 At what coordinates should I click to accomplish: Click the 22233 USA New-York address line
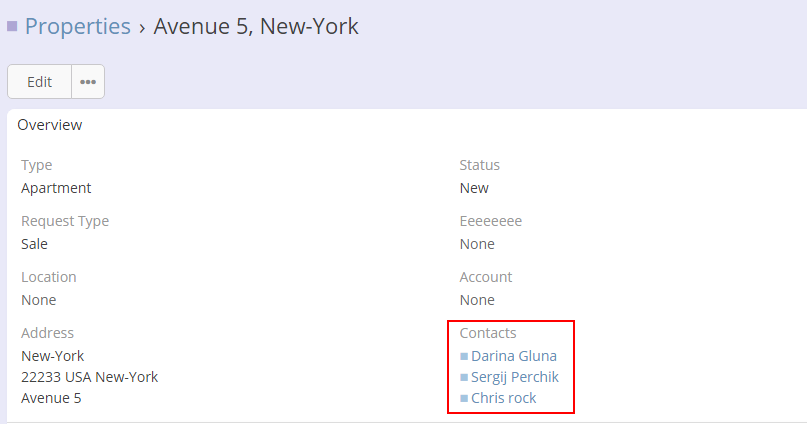pos(89,377)
